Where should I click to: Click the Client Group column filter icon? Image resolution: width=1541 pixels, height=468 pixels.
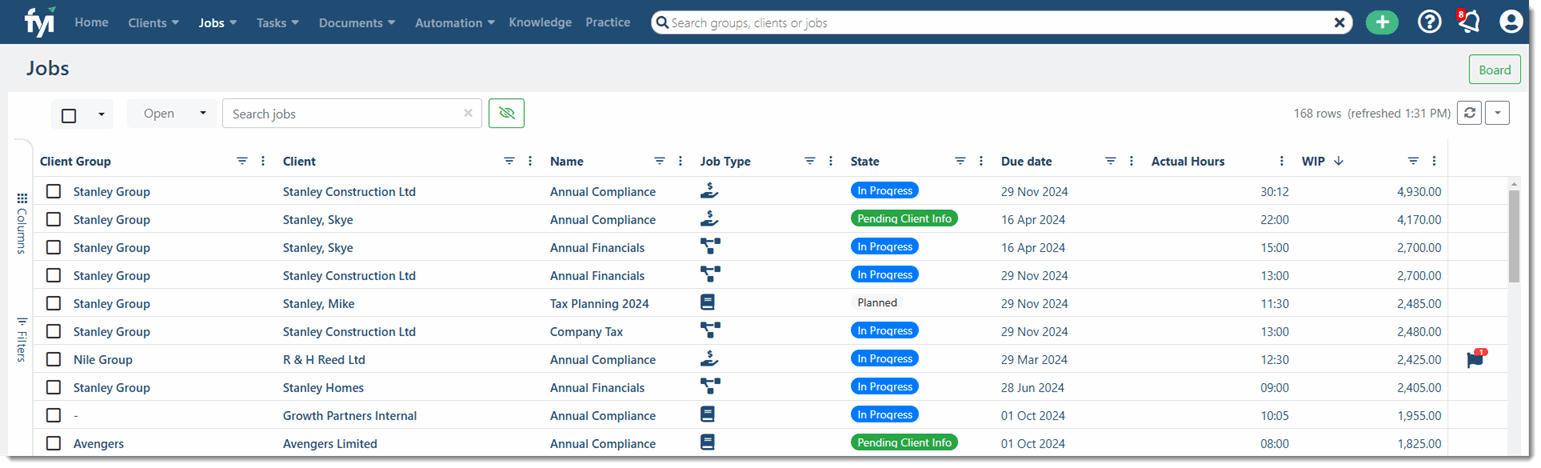click(242, 161)
